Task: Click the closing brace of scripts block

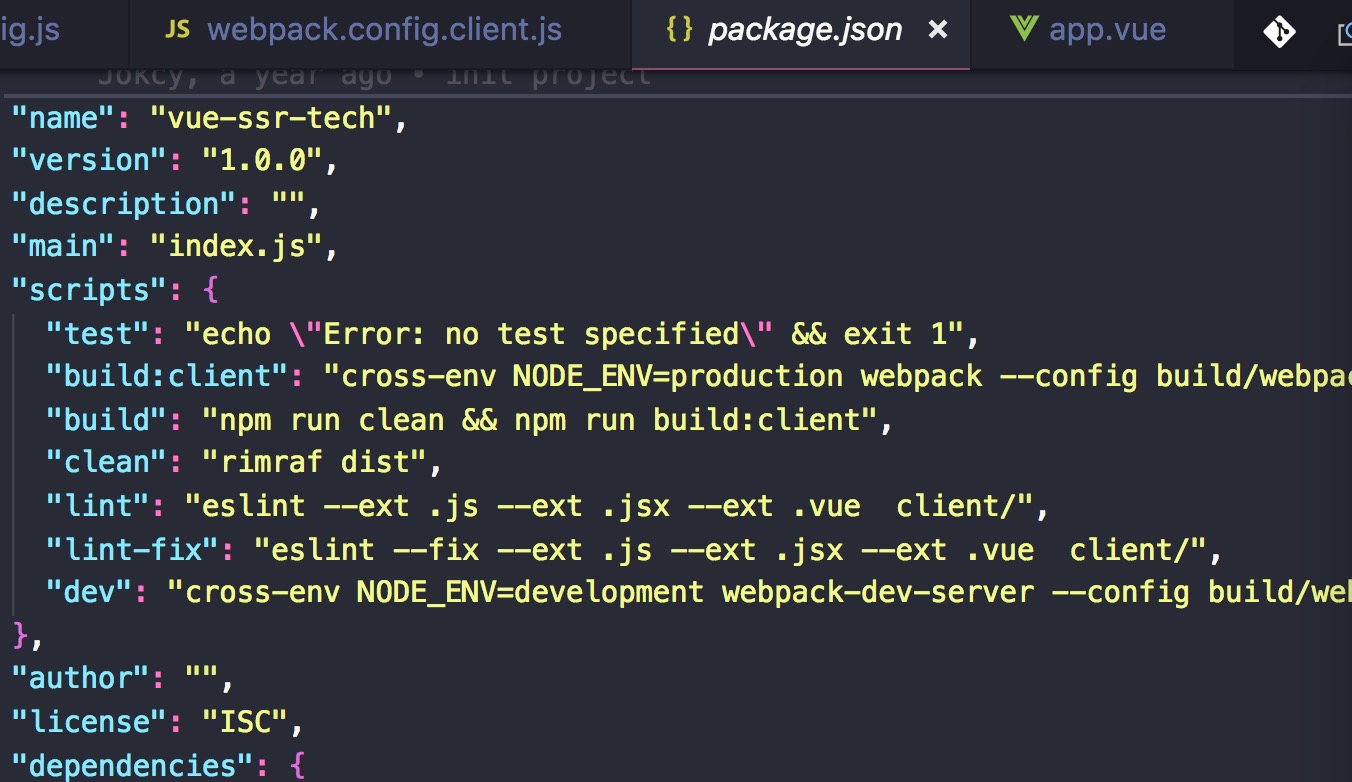Action: pyautogui.click(x=19, y=636)
